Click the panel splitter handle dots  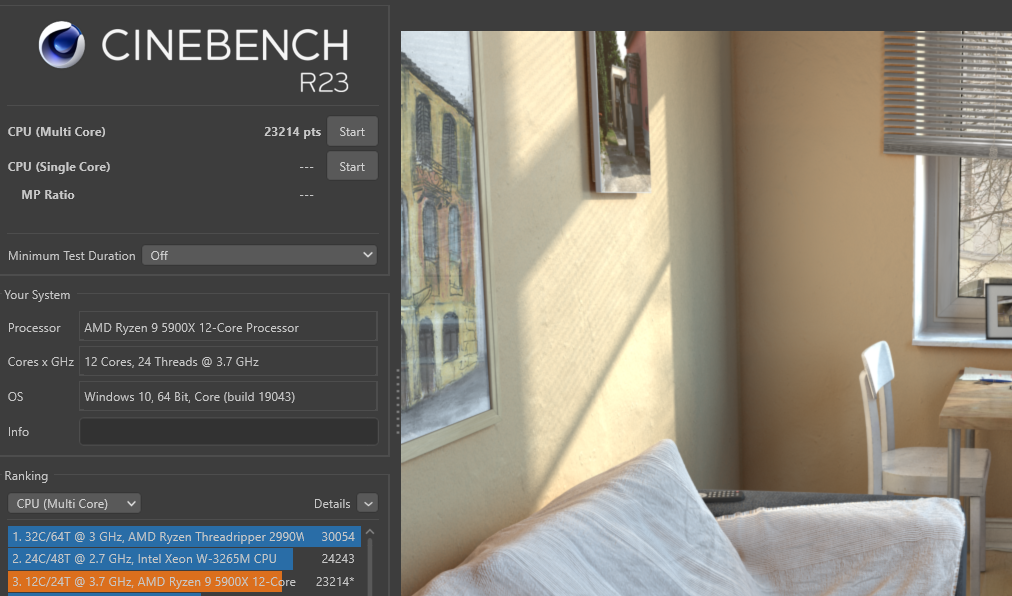(x=398, y=400)
